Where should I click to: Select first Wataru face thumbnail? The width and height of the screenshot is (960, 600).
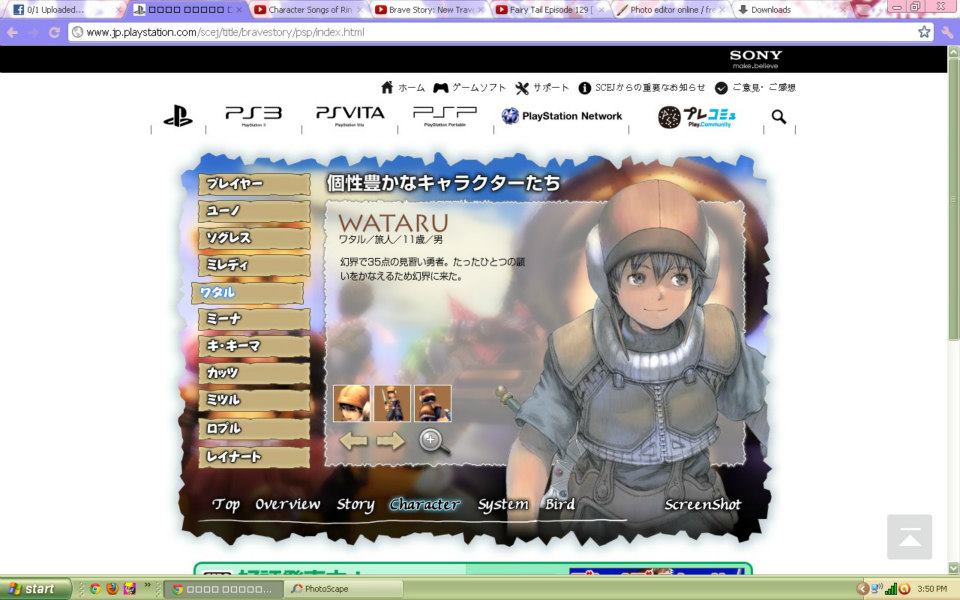click(x=351, y=403)
